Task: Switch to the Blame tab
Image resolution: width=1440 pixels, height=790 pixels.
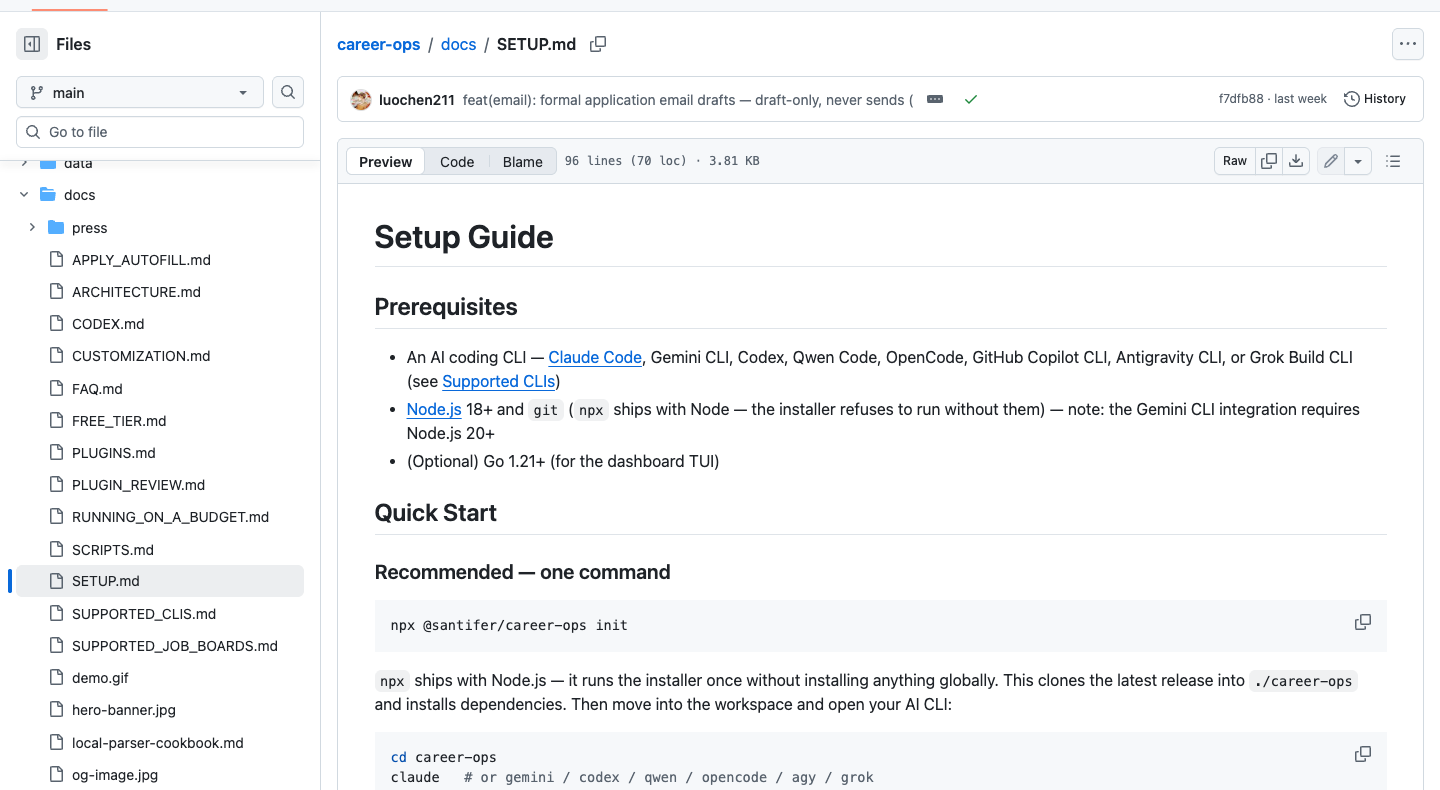Action: (x=522, y=161)
